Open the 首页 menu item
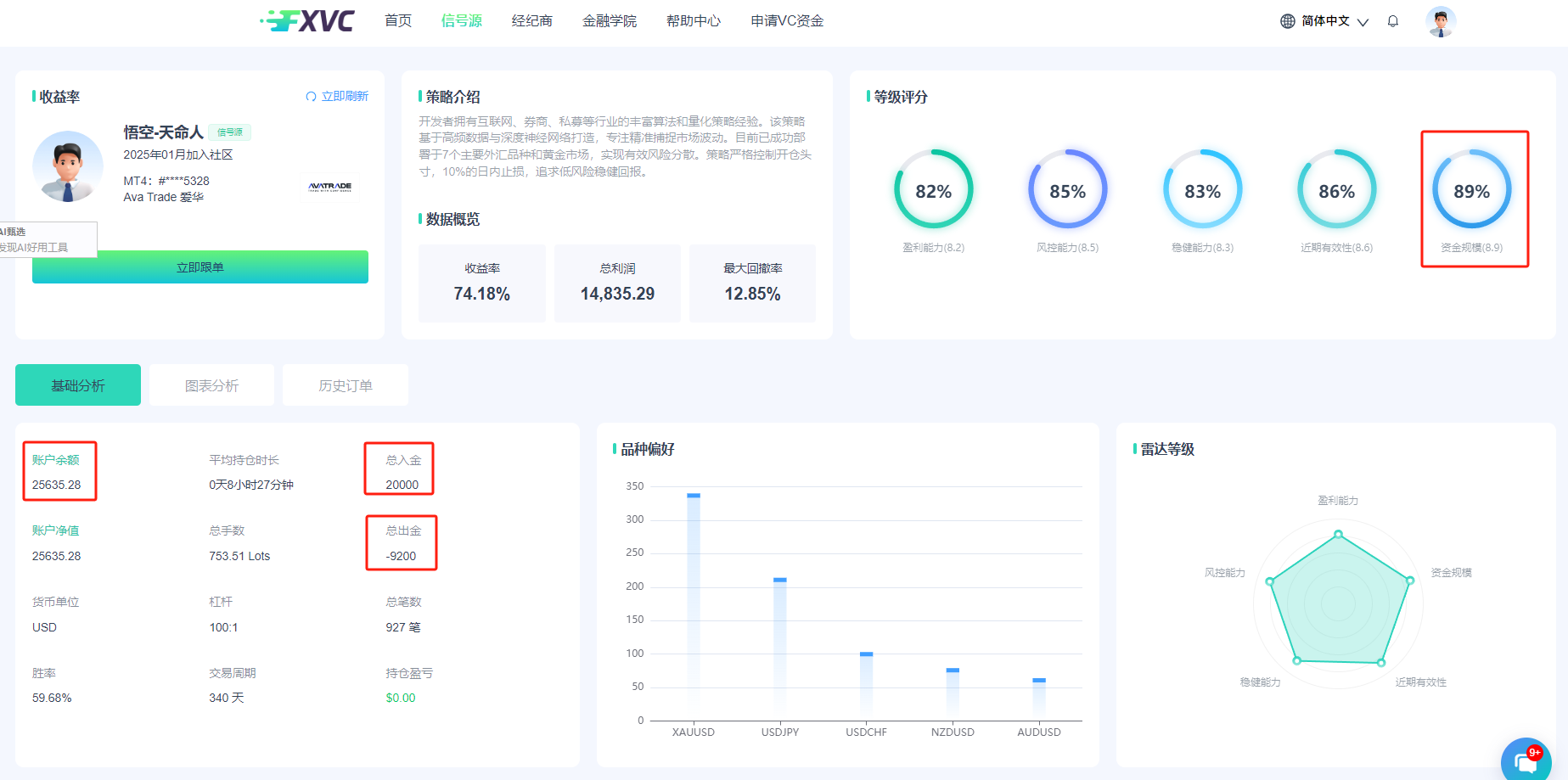The image size is (1568, 780). click(x=398, y=21)
